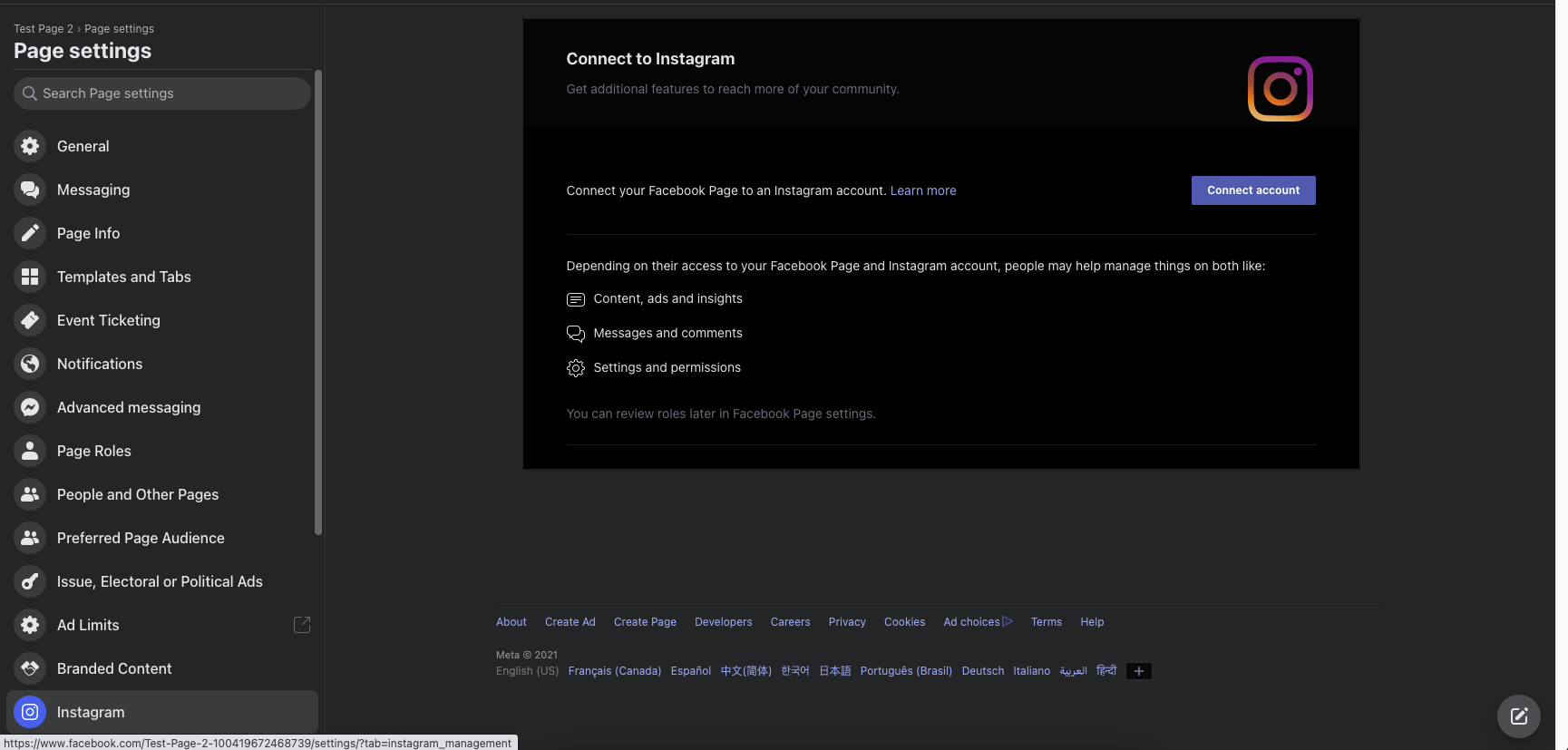1568x750 pixels.
Task: Open the Help footer link
Action: [x=1092, y=622]
